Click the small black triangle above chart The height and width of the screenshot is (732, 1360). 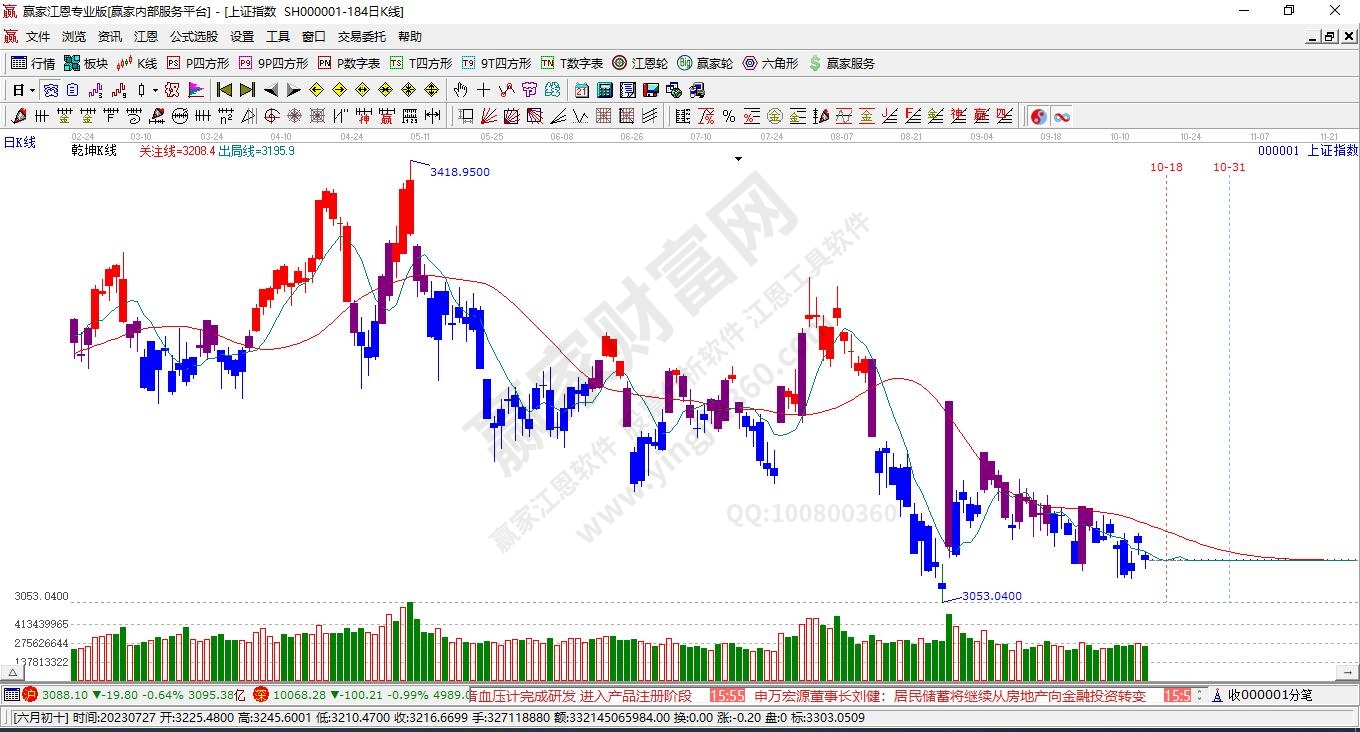coord(738,158)
